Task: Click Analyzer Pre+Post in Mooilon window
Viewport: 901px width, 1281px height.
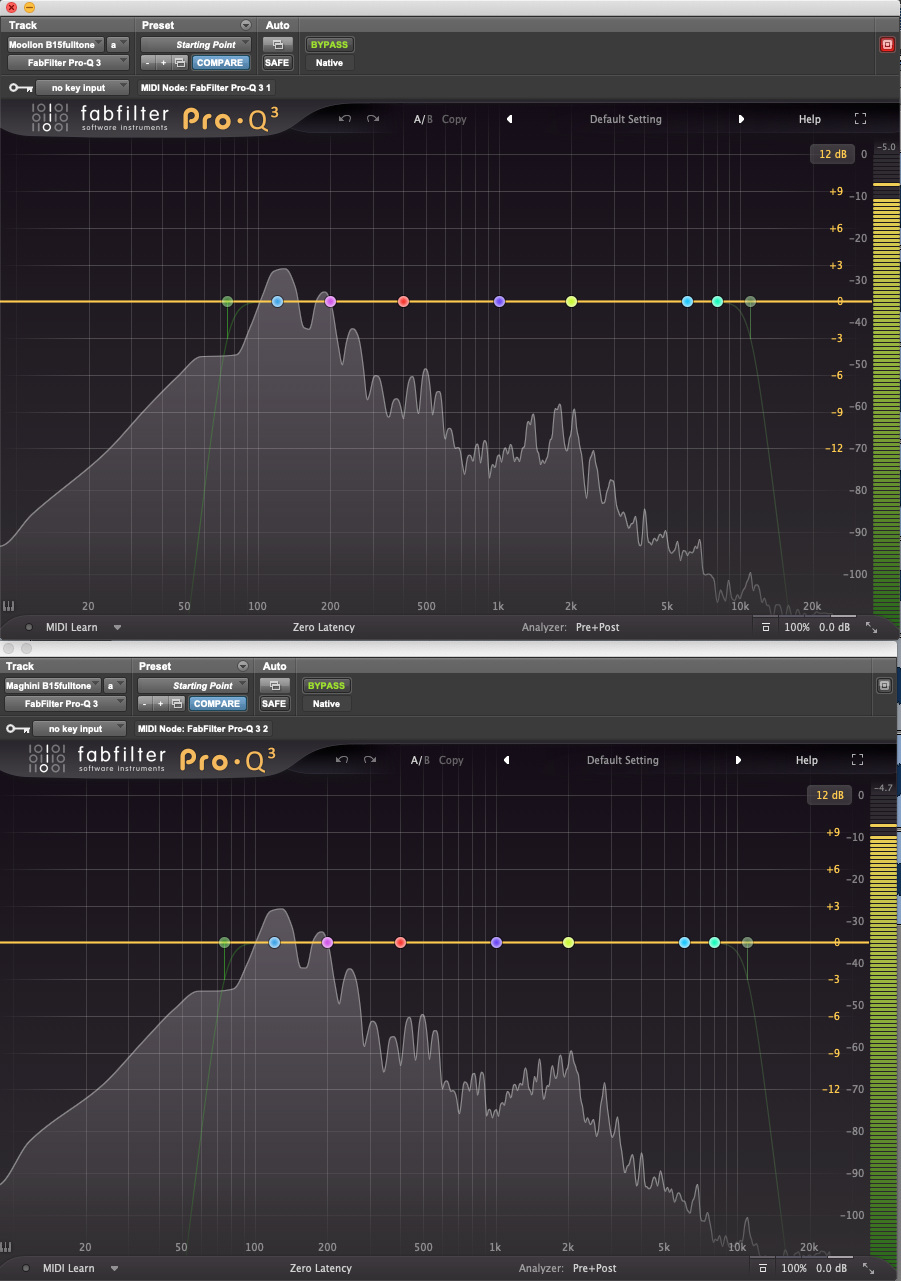Action: coord(598,627)
